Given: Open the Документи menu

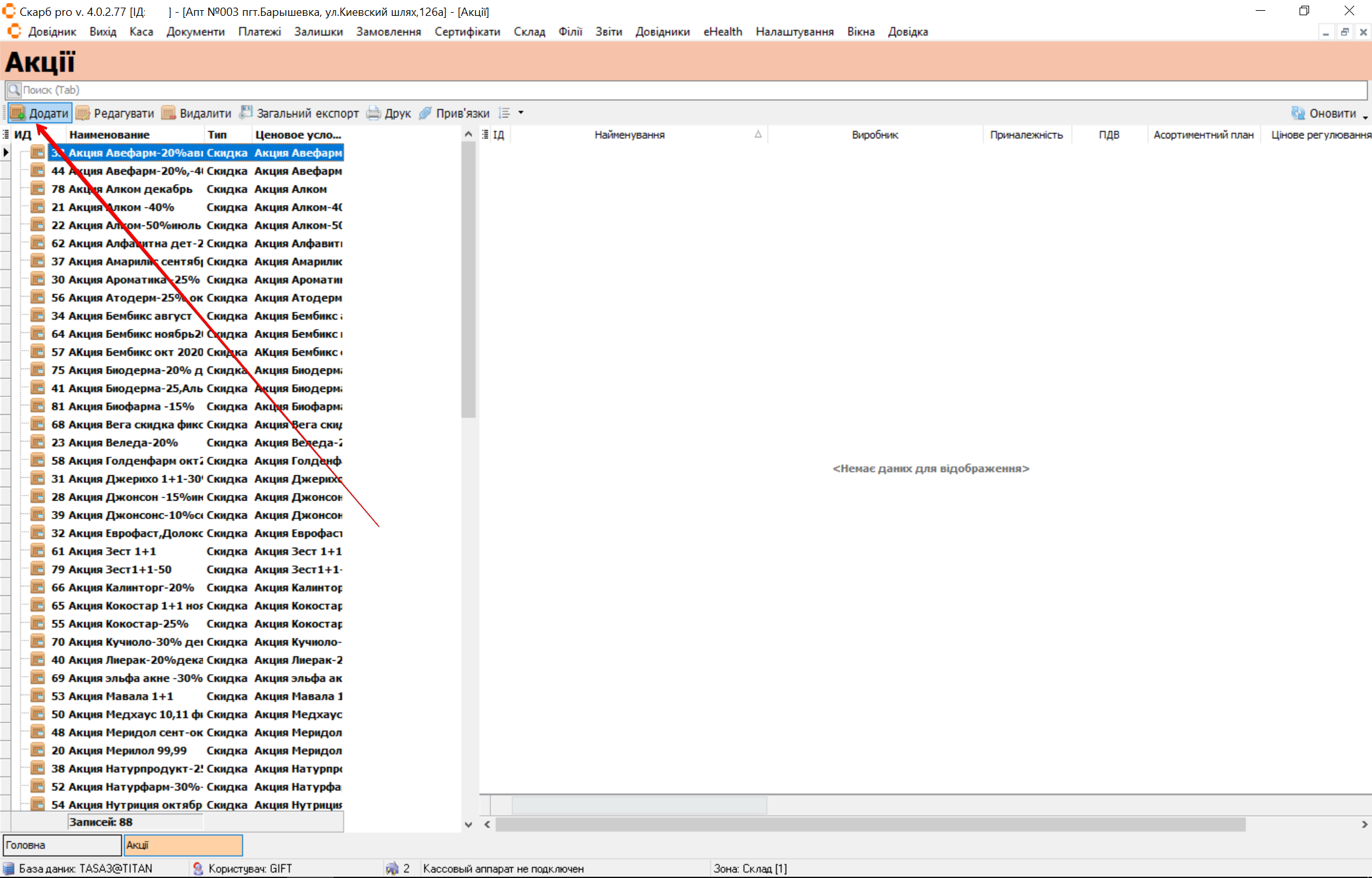Looking at the screenshot, I should [195, 32].
